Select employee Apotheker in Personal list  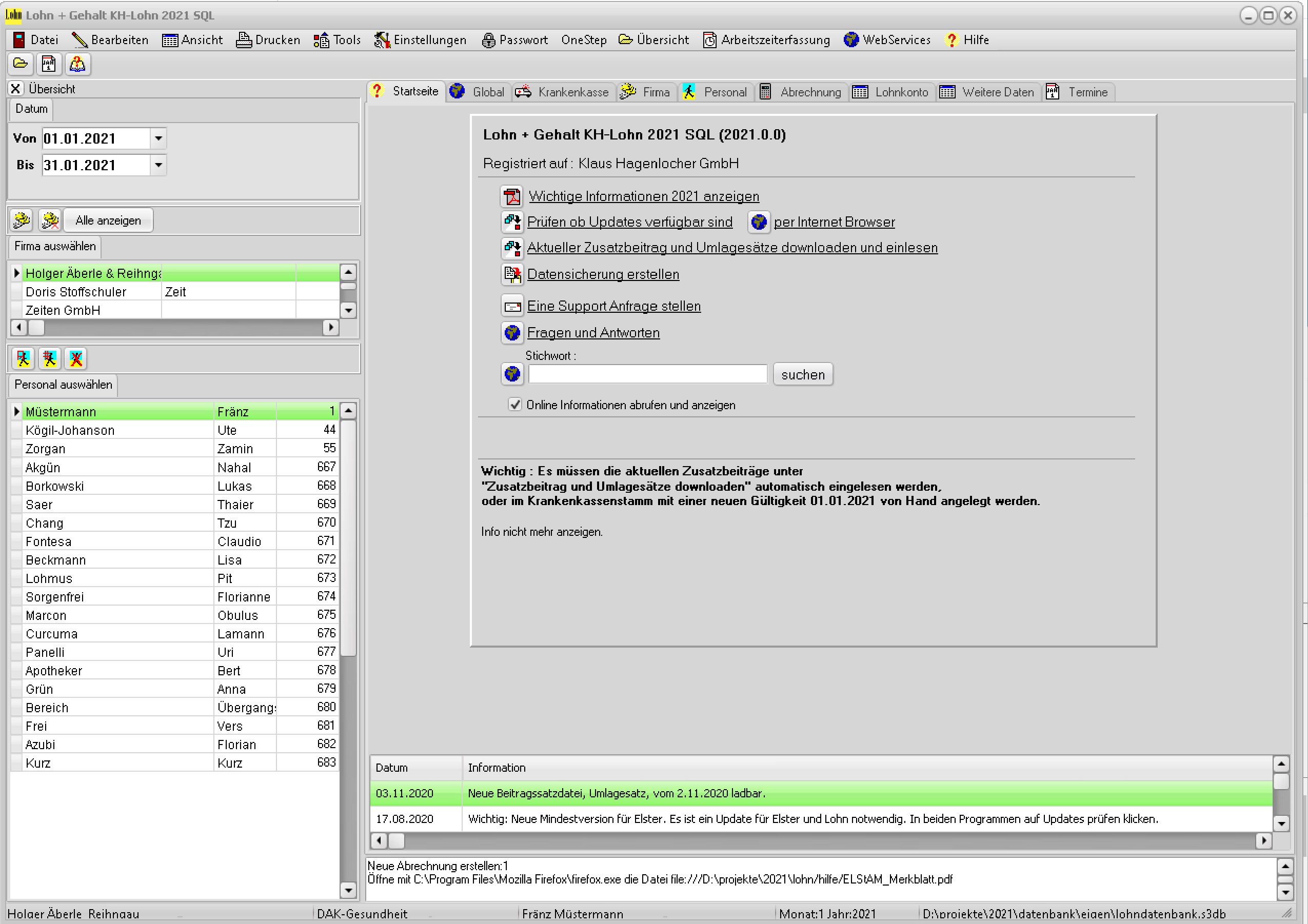175,671
